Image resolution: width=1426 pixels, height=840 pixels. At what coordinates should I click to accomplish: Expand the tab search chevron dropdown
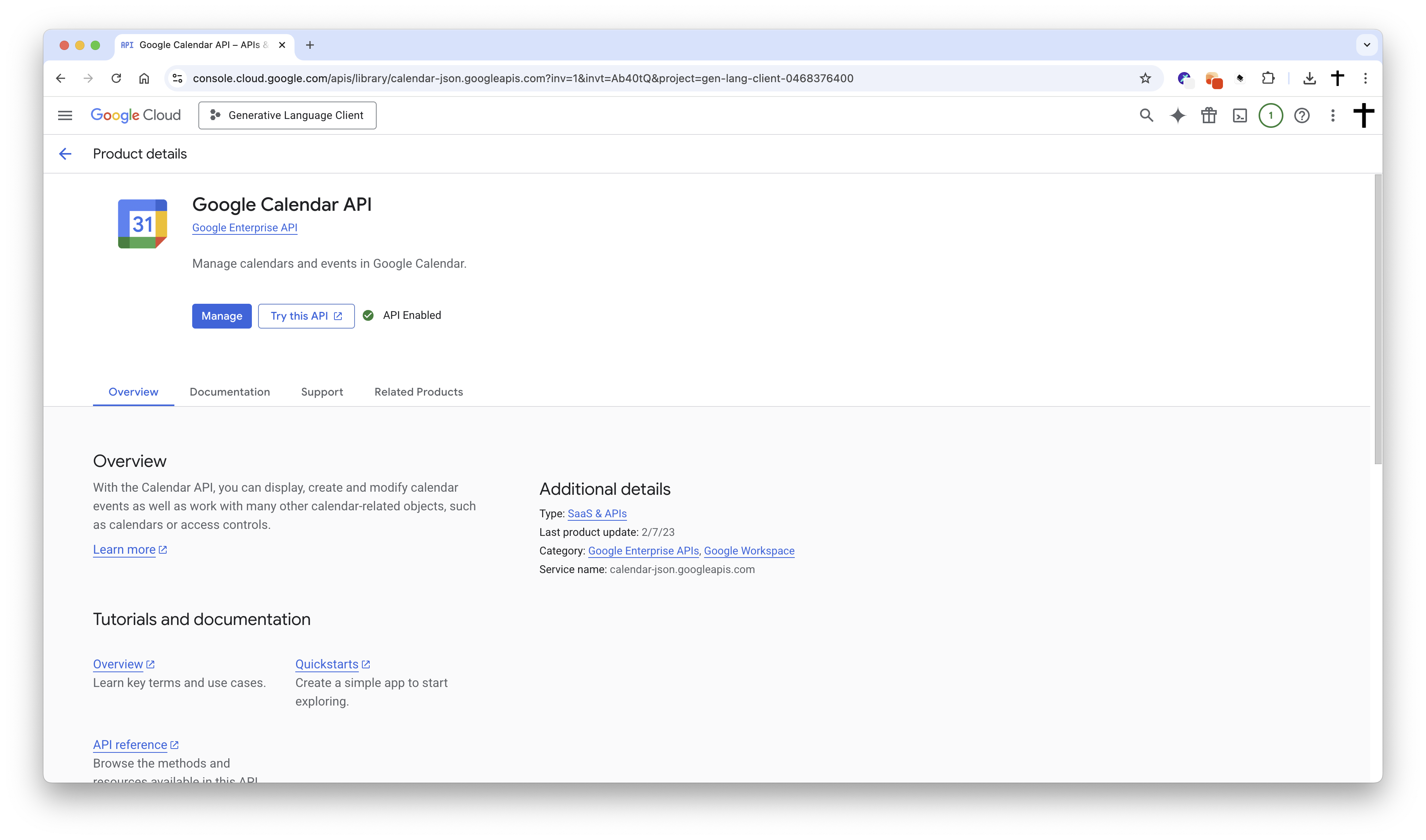click(x=1367, y=45)
